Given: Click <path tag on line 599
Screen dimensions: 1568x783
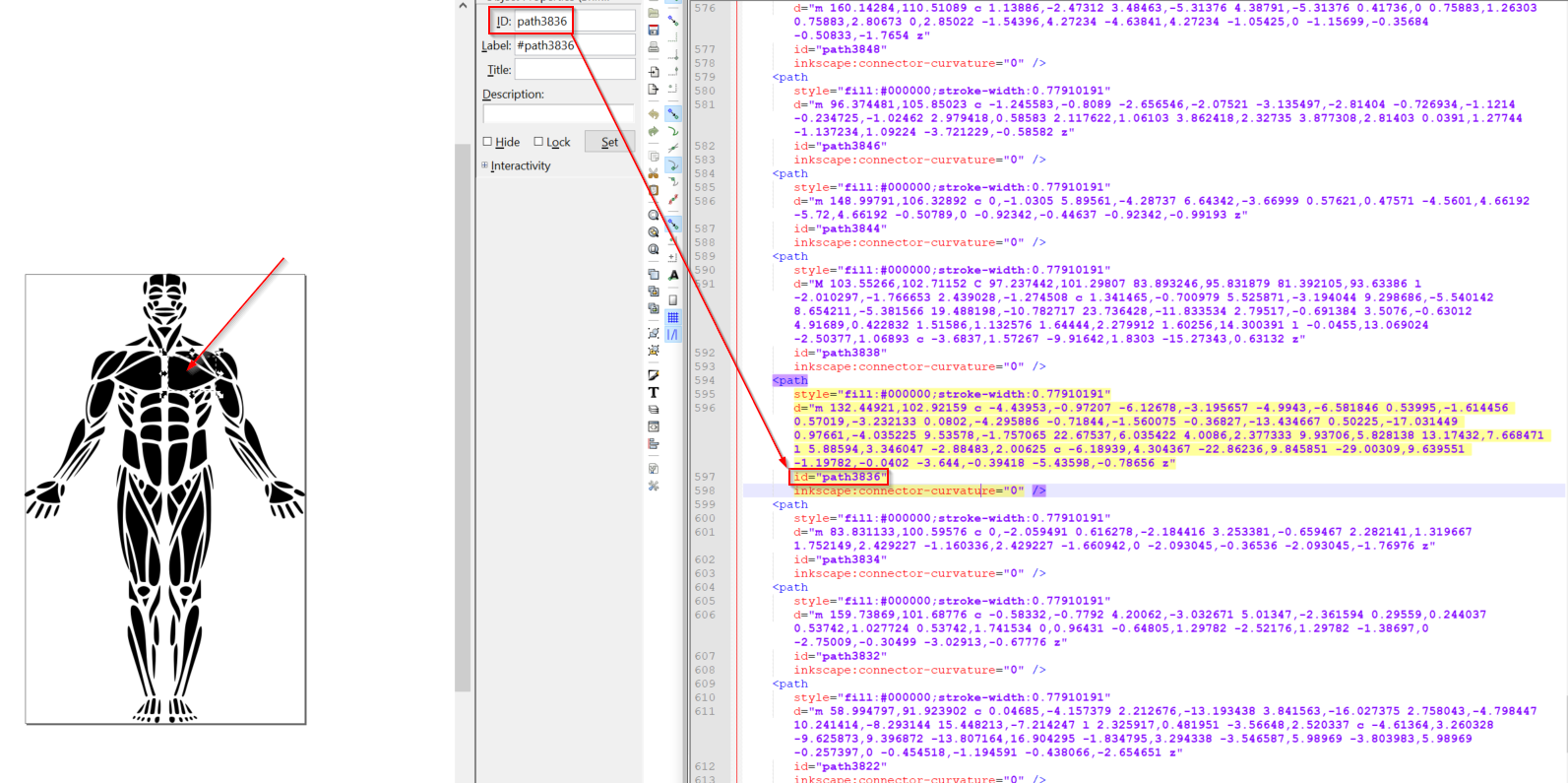Looking at the screenshot, I should click(x=789, y=504).
